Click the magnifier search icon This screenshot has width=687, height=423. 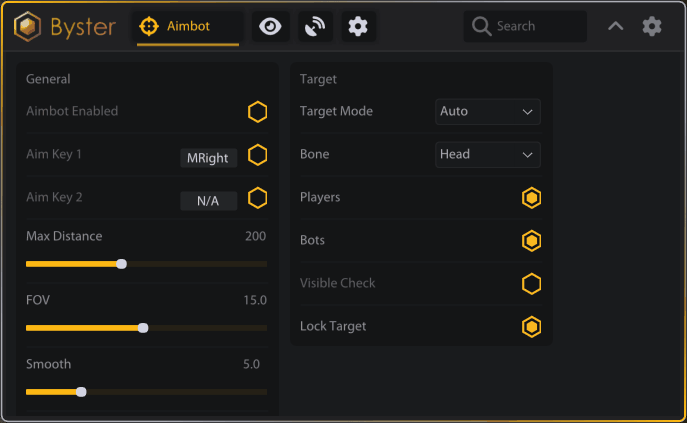coord(481,27)
